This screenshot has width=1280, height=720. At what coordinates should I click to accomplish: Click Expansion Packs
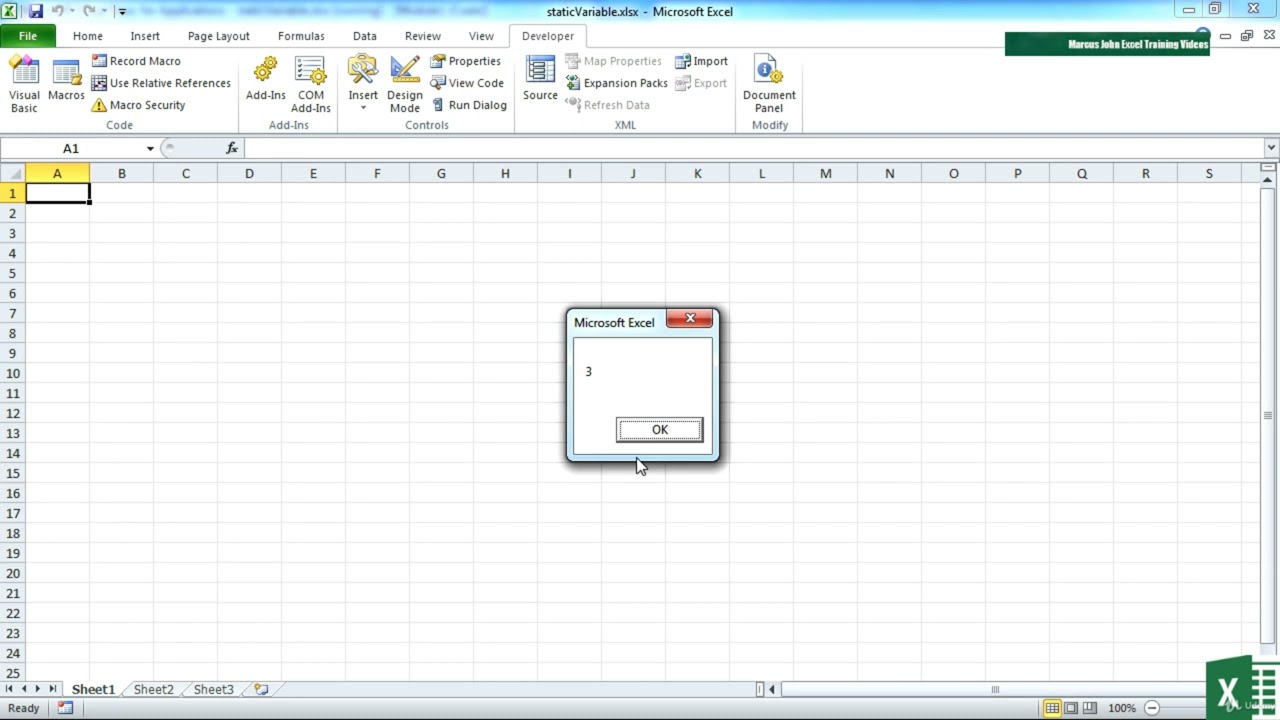(616, 83)
